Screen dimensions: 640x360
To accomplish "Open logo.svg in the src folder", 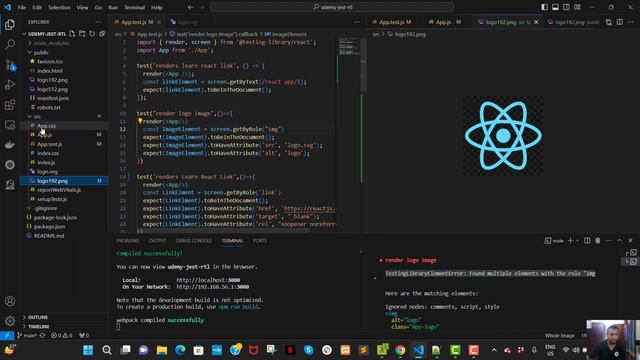I will 47,171.
